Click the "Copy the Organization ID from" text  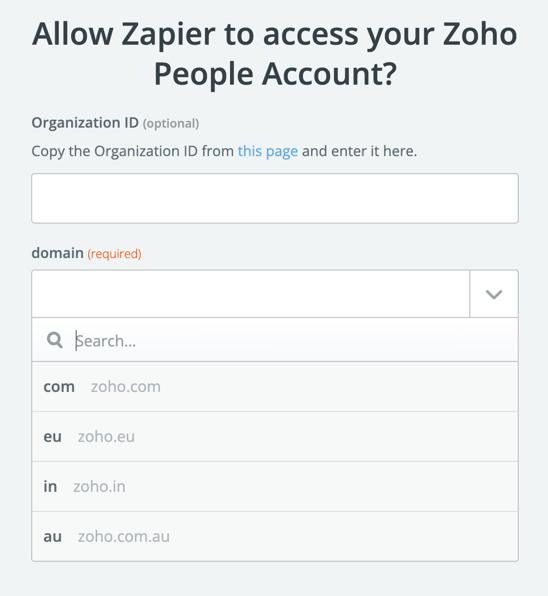tap(133, 151)
